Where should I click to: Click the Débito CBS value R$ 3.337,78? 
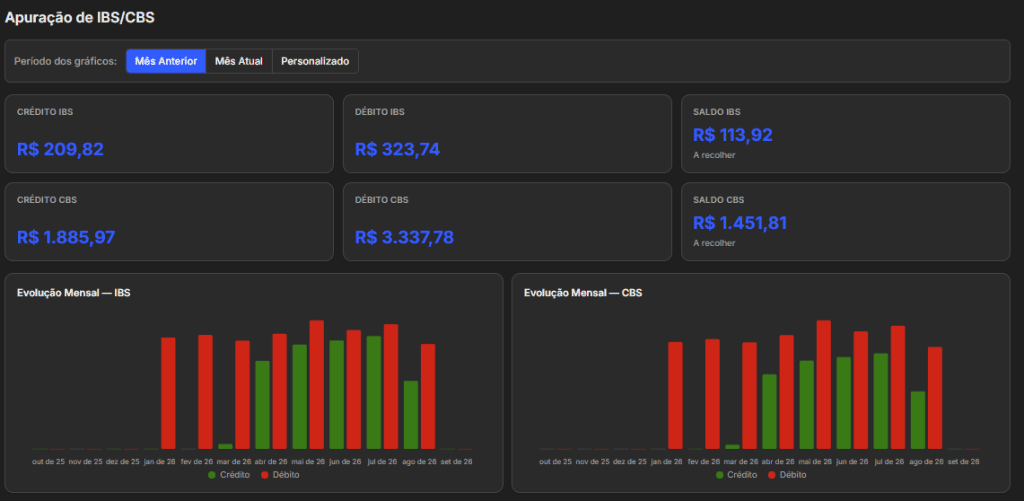point(404,237)
